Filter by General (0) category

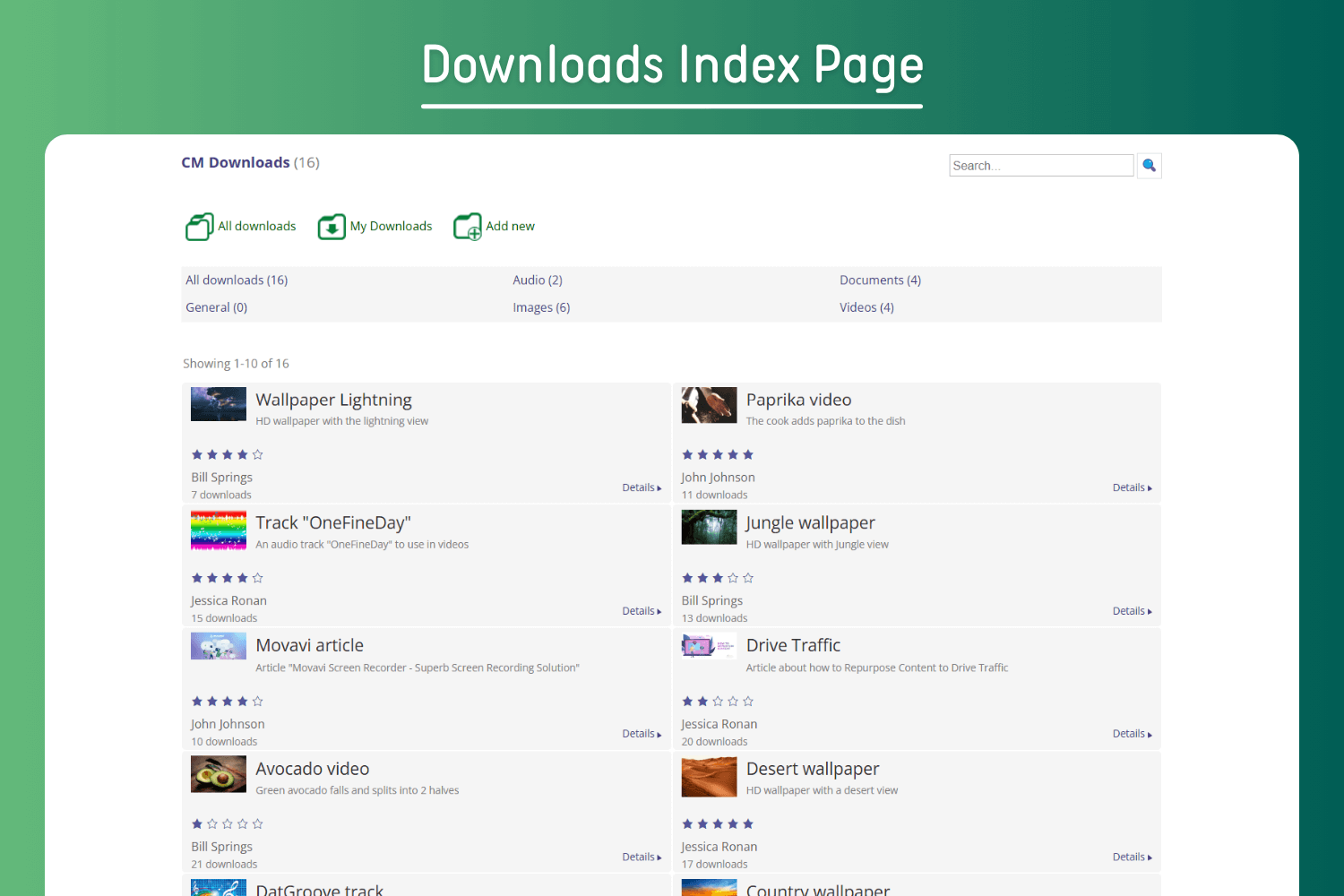[216, 307]
